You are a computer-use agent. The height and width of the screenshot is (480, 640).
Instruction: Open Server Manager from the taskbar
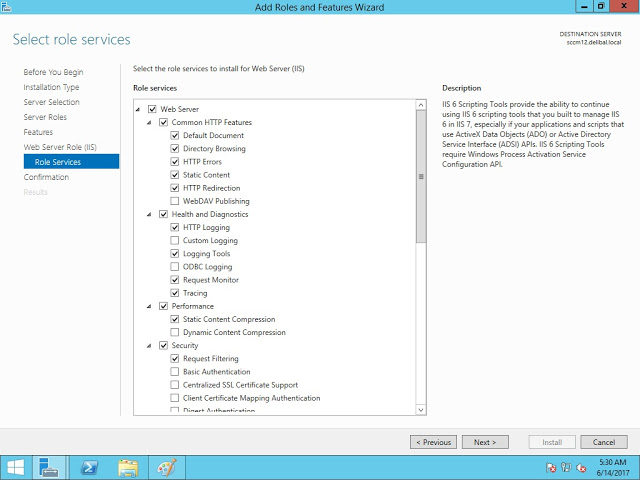(x=50, y=467)
